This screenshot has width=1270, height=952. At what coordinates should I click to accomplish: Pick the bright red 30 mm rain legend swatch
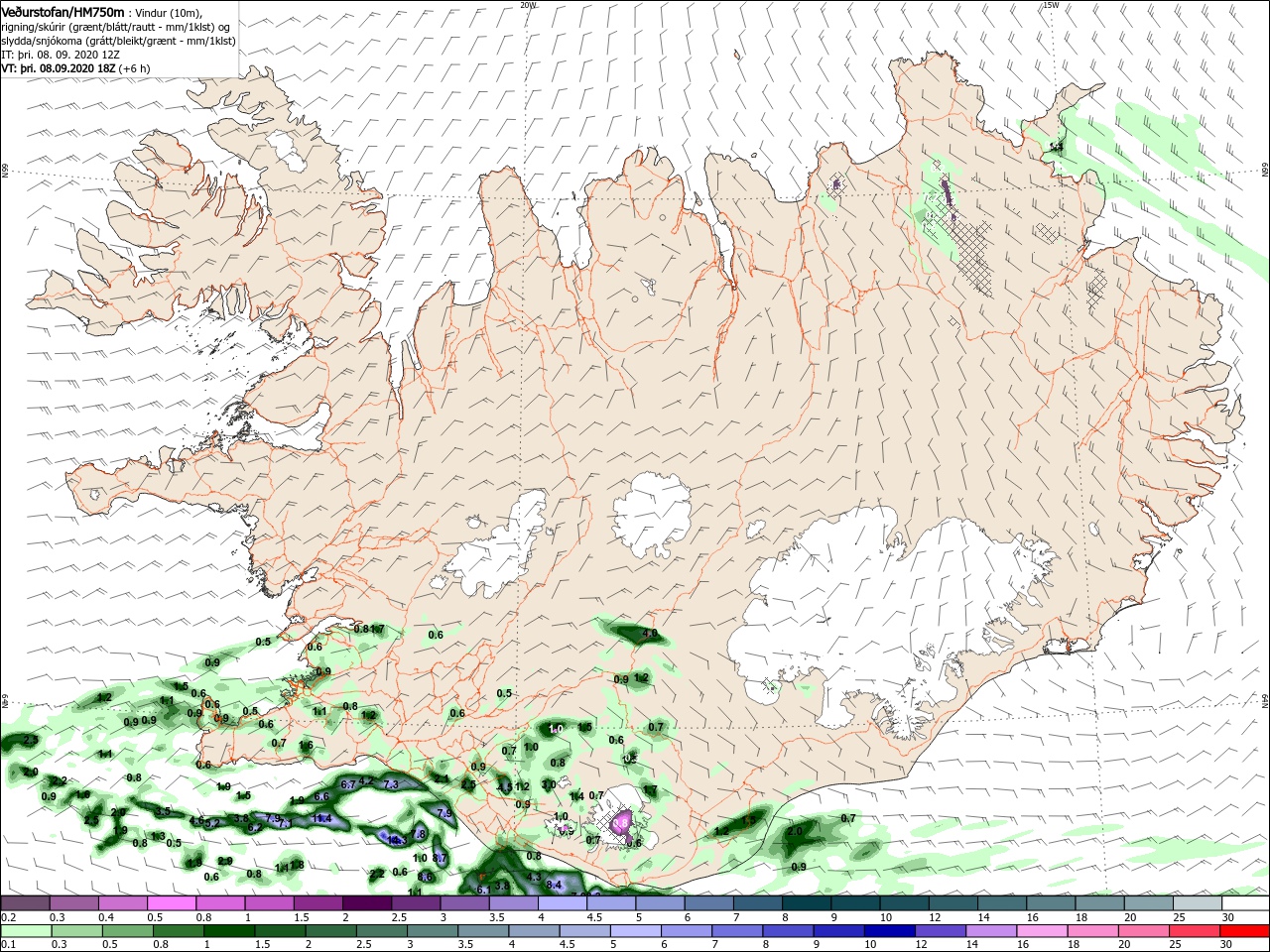(x=1245, y=931)
